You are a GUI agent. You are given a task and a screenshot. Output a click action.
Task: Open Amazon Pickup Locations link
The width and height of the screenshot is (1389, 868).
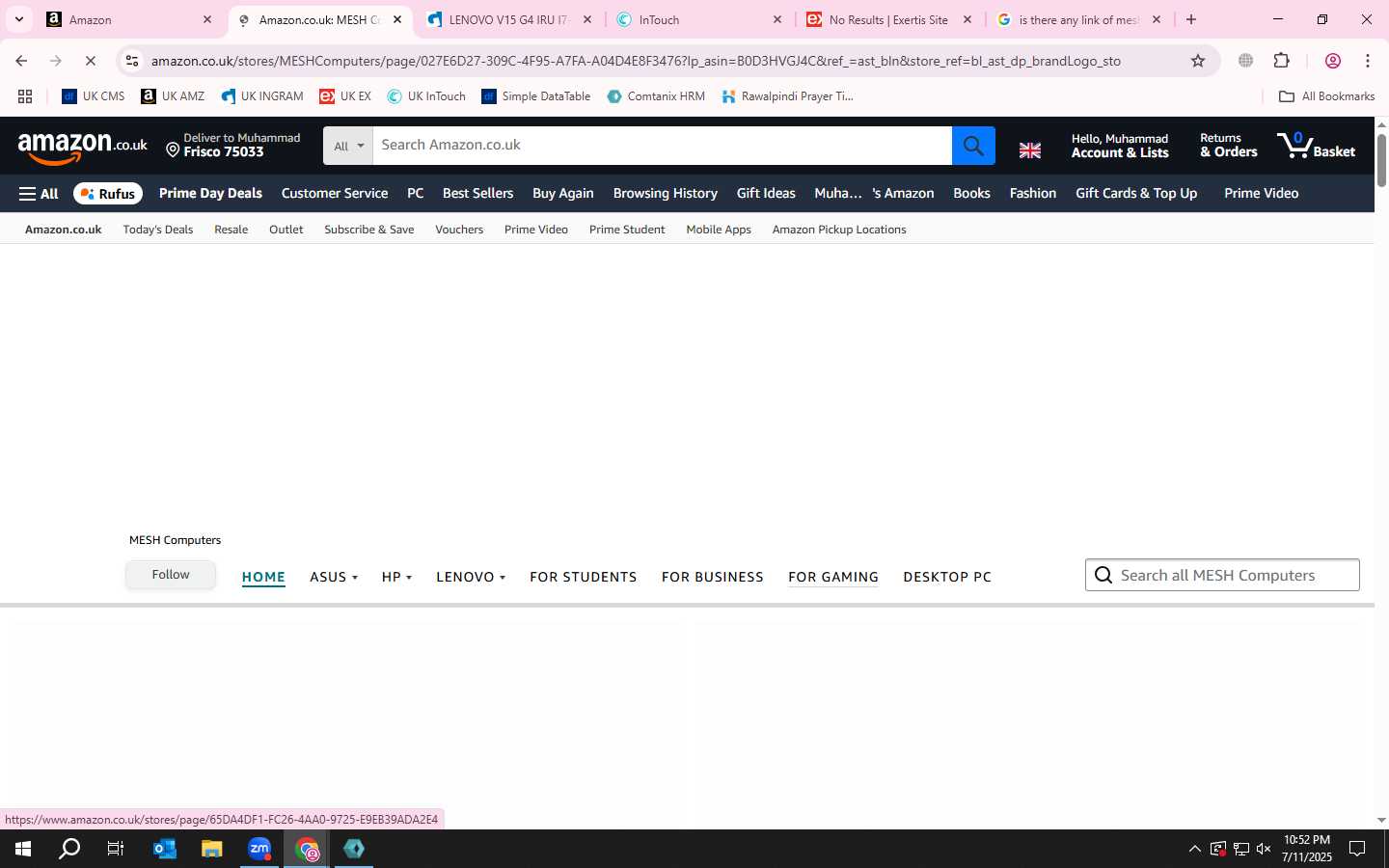click(x=839, y=230)
